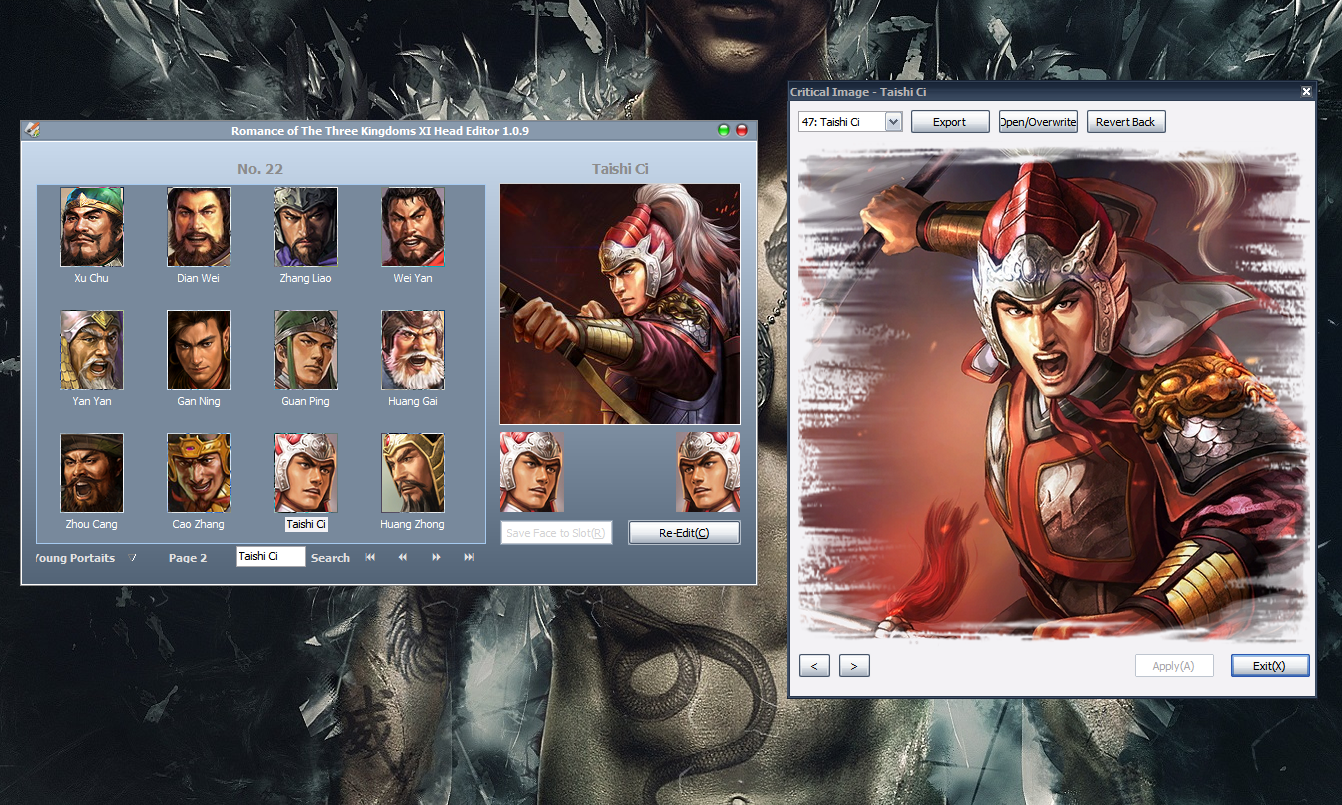Select Zhang Liao portrait
This screenshot has height=805, width=1342.
click(306, 226)
